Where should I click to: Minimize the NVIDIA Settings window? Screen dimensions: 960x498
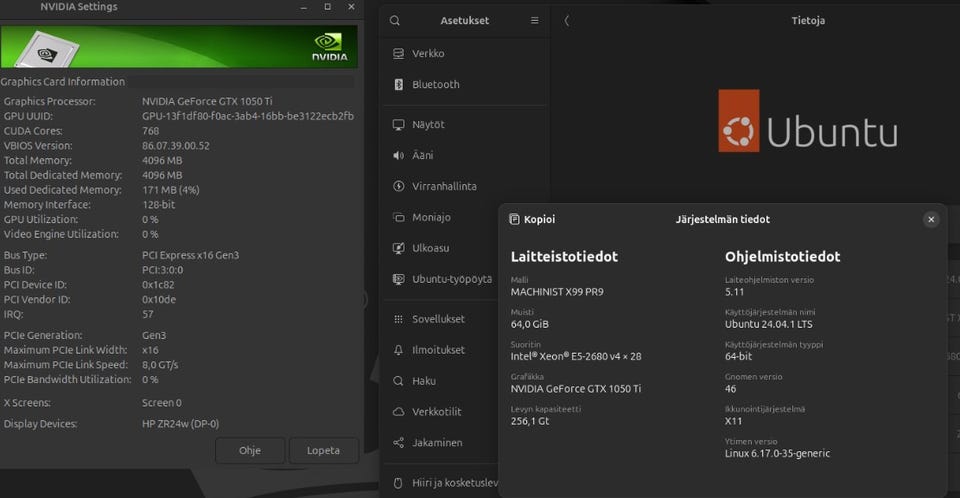pyautogui.click(x=304, y=7)
